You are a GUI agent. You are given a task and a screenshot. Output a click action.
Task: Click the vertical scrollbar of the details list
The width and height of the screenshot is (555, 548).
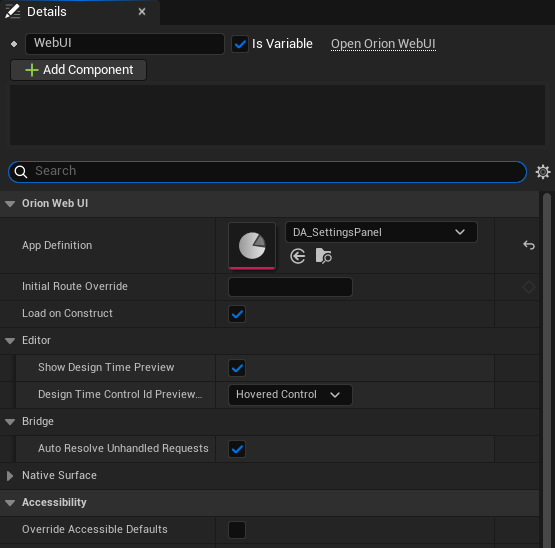pos(547,370)
